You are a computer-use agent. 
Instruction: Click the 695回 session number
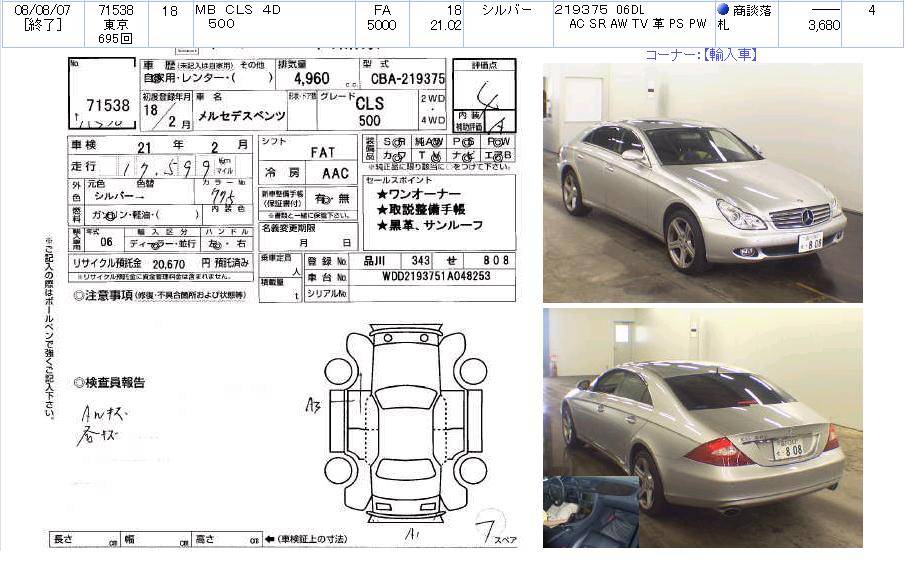[x=116, y=39]
